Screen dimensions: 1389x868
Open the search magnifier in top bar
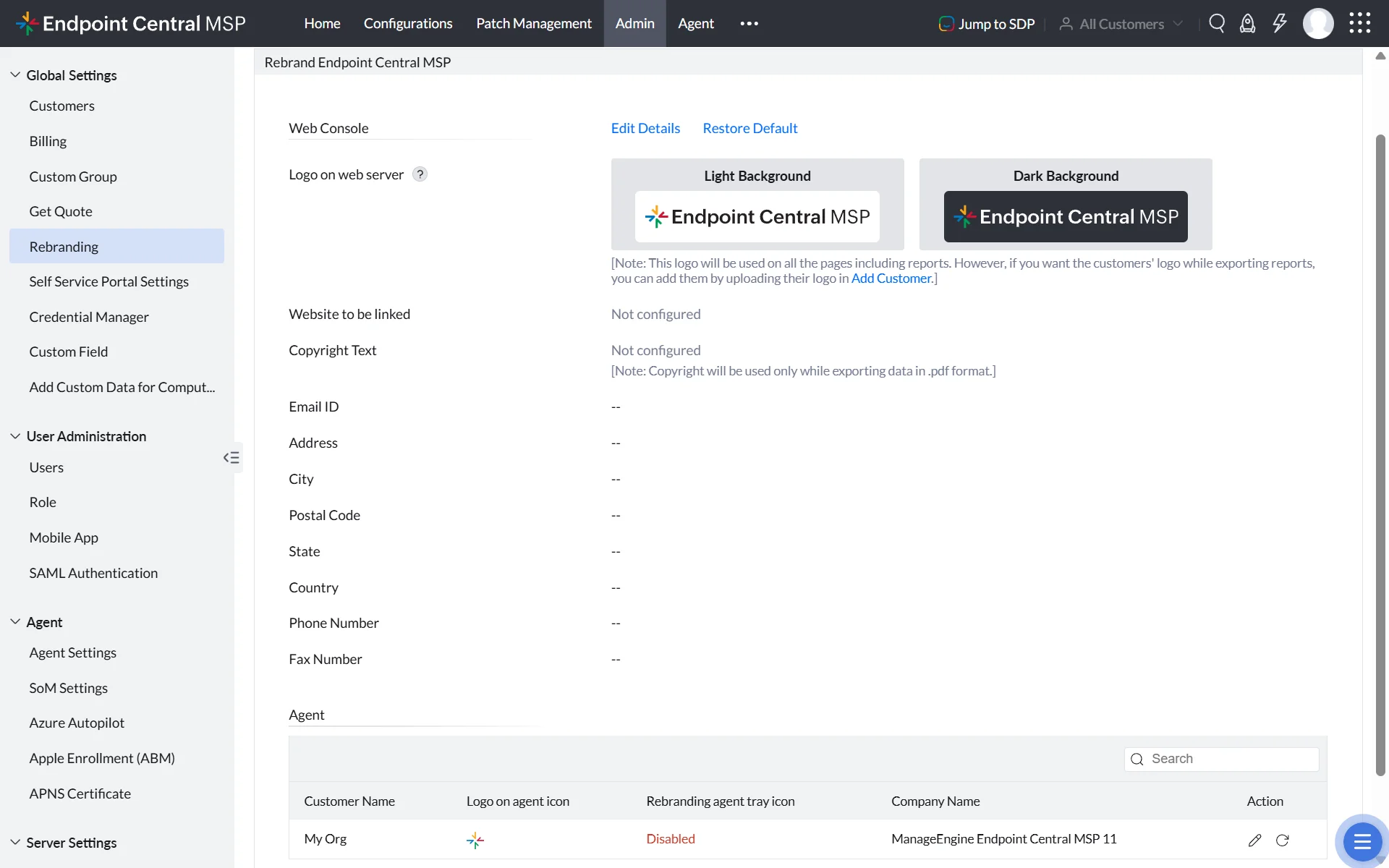[1217, 23]
